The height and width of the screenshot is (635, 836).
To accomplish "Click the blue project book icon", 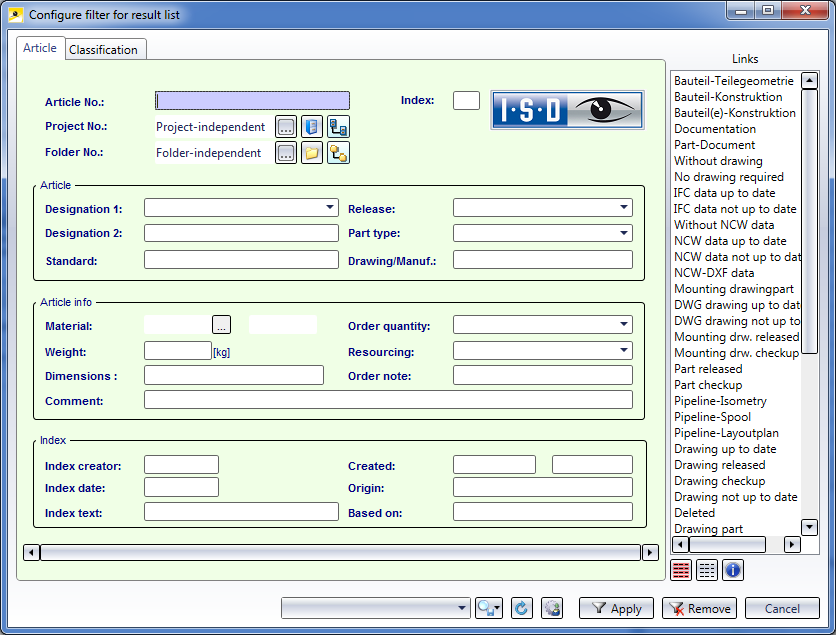I will (x=312, y=127).
